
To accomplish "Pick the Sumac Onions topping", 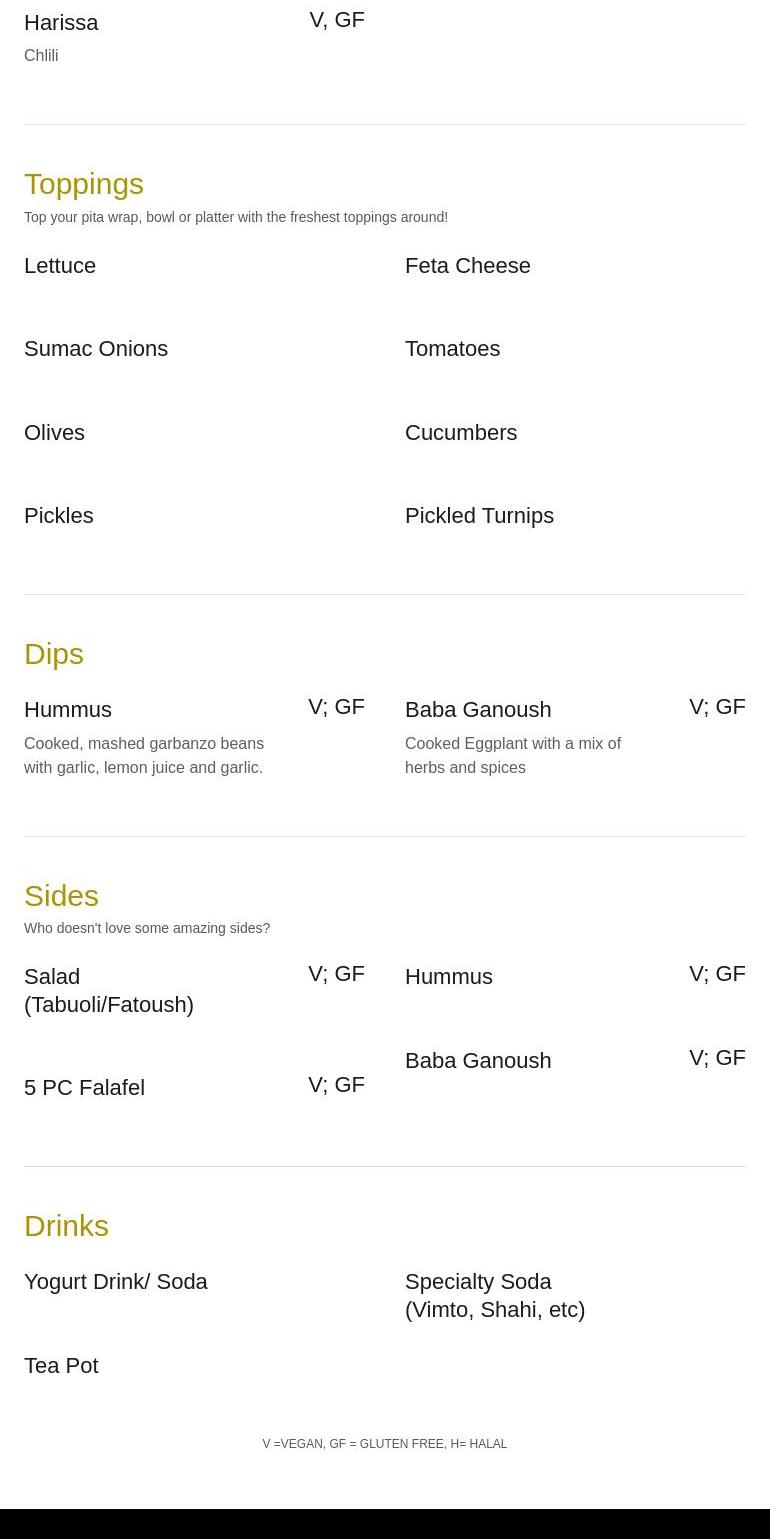I will point(96,349).
